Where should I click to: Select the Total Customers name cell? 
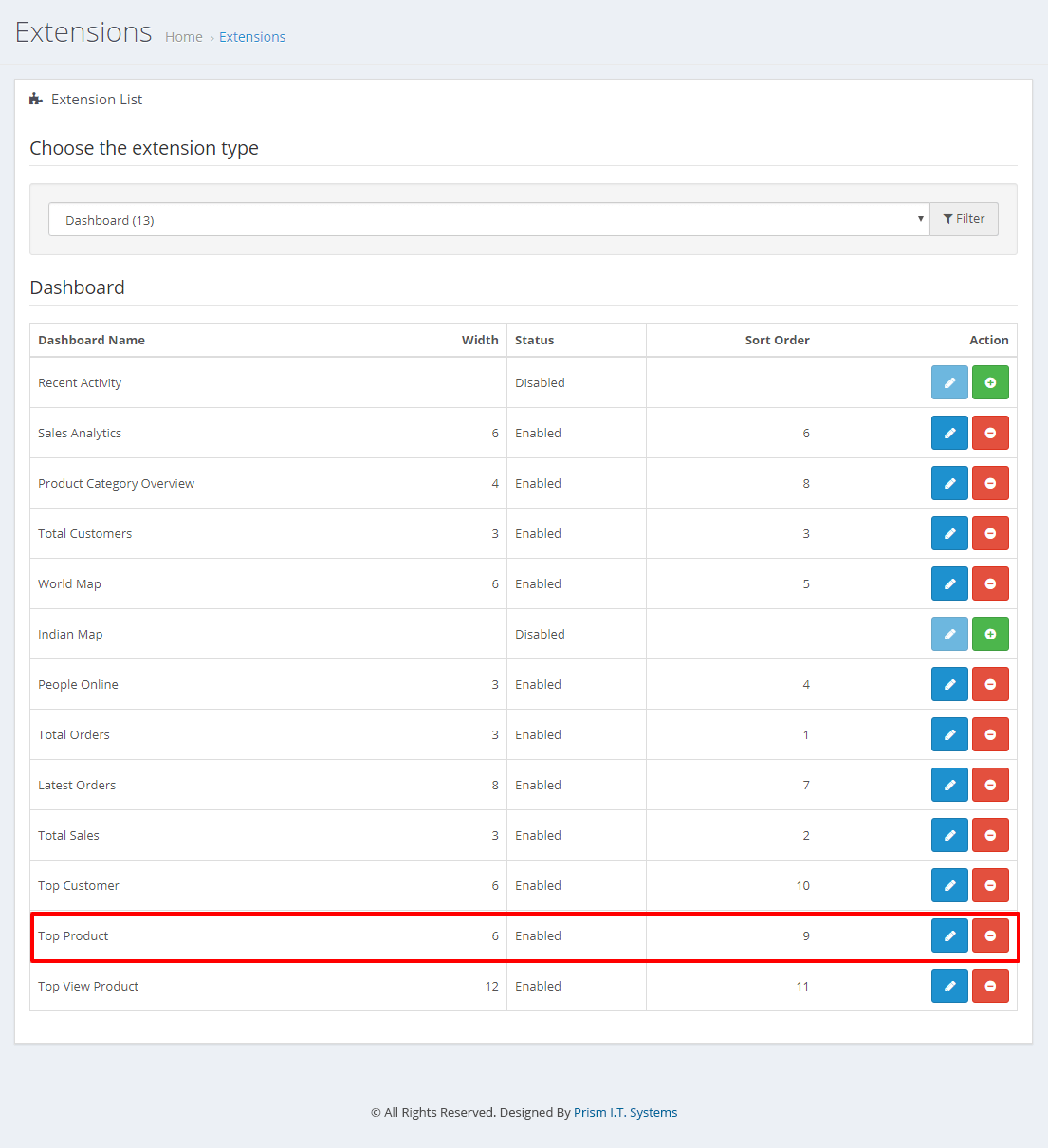click(x=212, y=533)
